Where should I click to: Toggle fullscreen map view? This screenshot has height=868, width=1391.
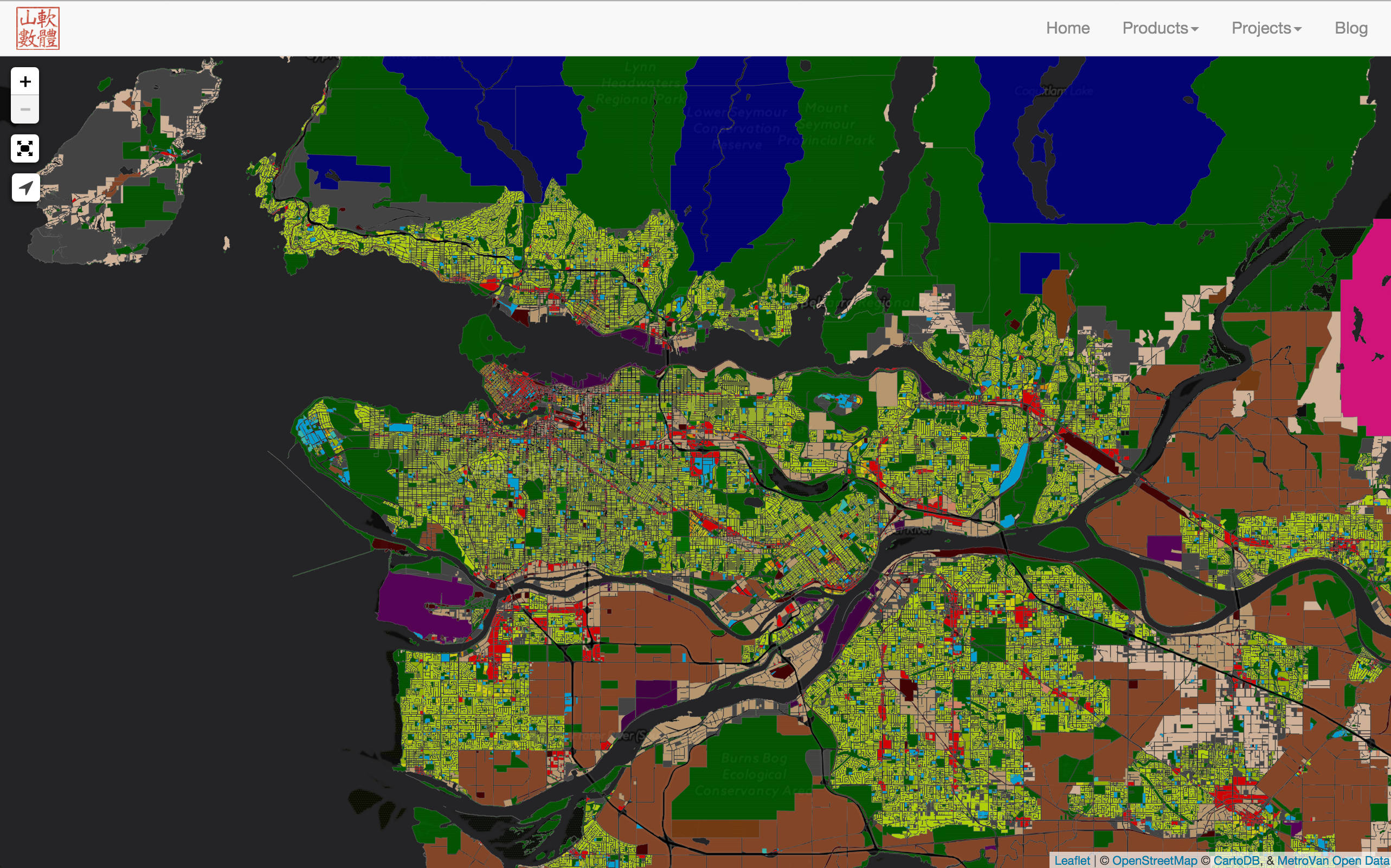[x=25, y=148]
